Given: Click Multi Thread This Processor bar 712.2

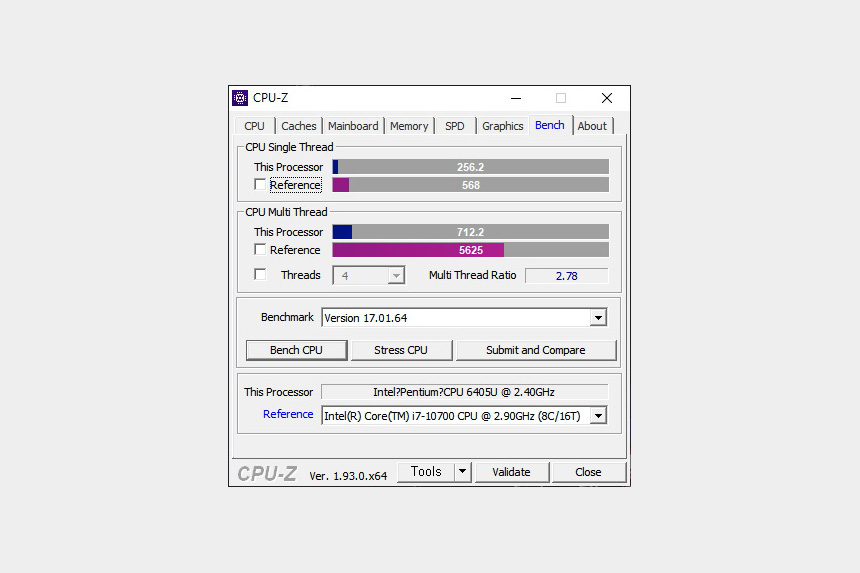Looking at the screenshot, I should [471, 232].
